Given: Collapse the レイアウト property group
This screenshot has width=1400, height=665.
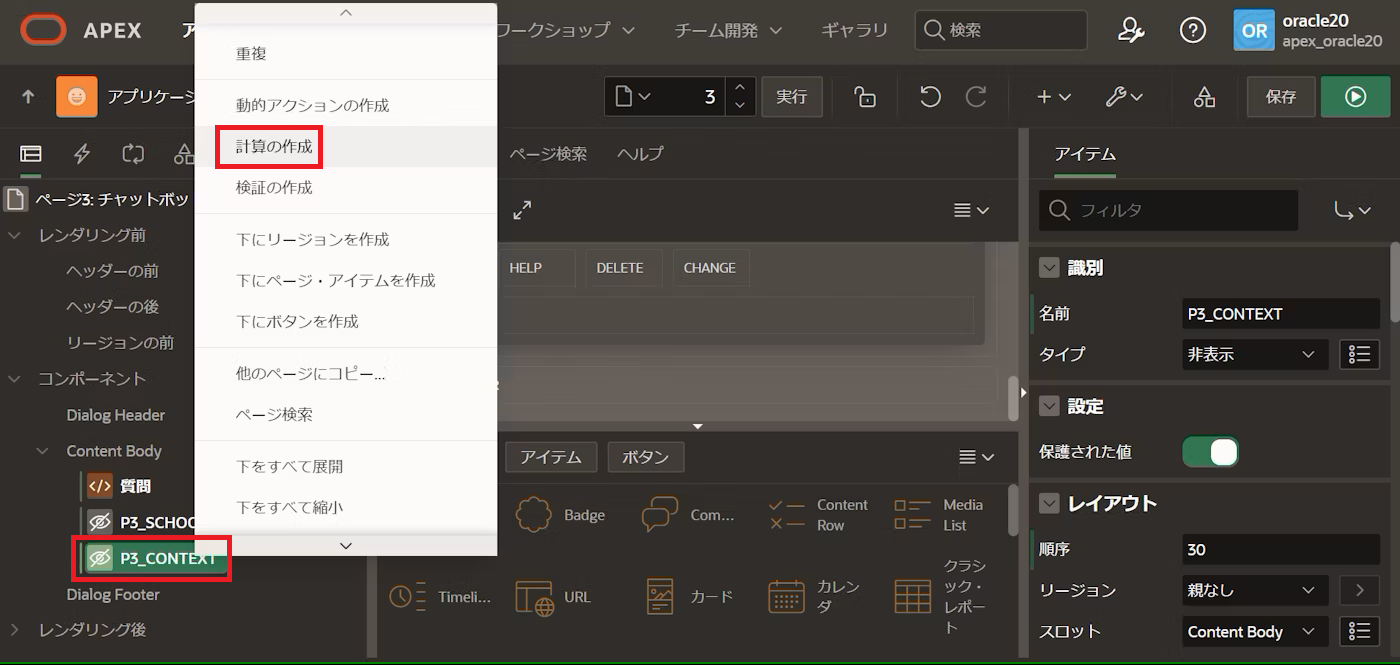Looking at the screenshot, I should pos(1049,503).
